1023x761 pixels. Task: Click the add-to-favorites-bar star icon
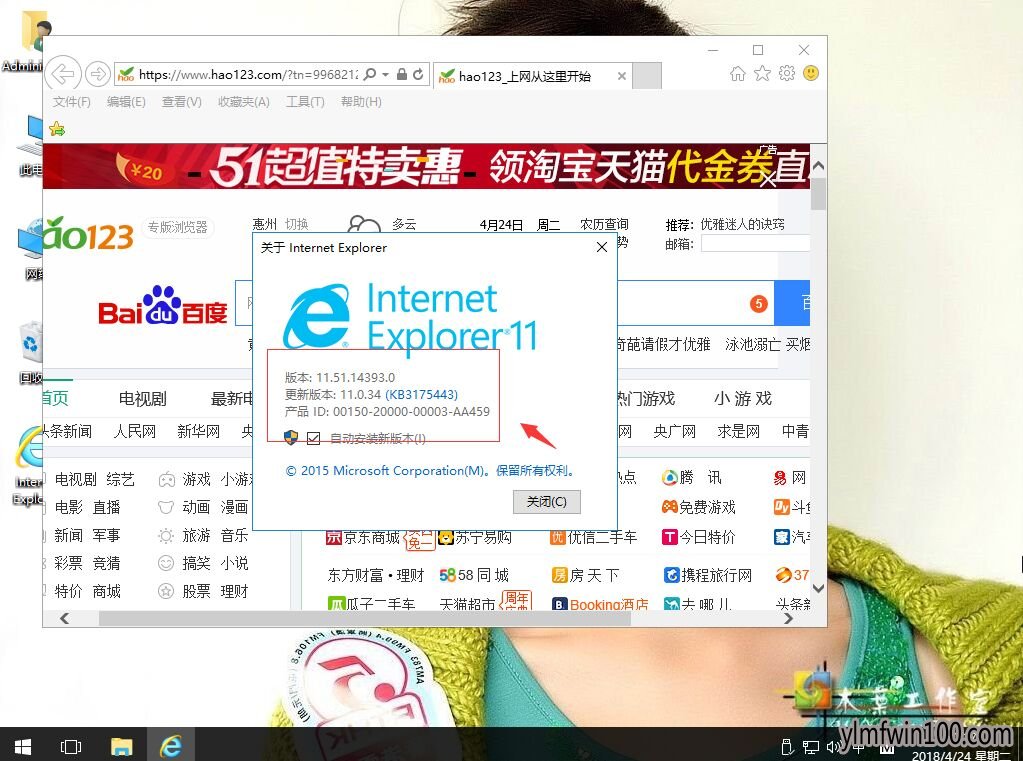57,129
